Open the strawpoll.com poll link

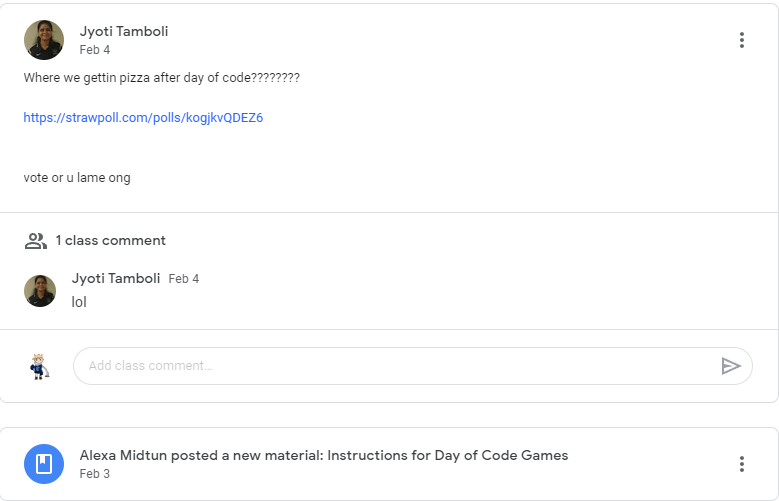tap(143, 118)
